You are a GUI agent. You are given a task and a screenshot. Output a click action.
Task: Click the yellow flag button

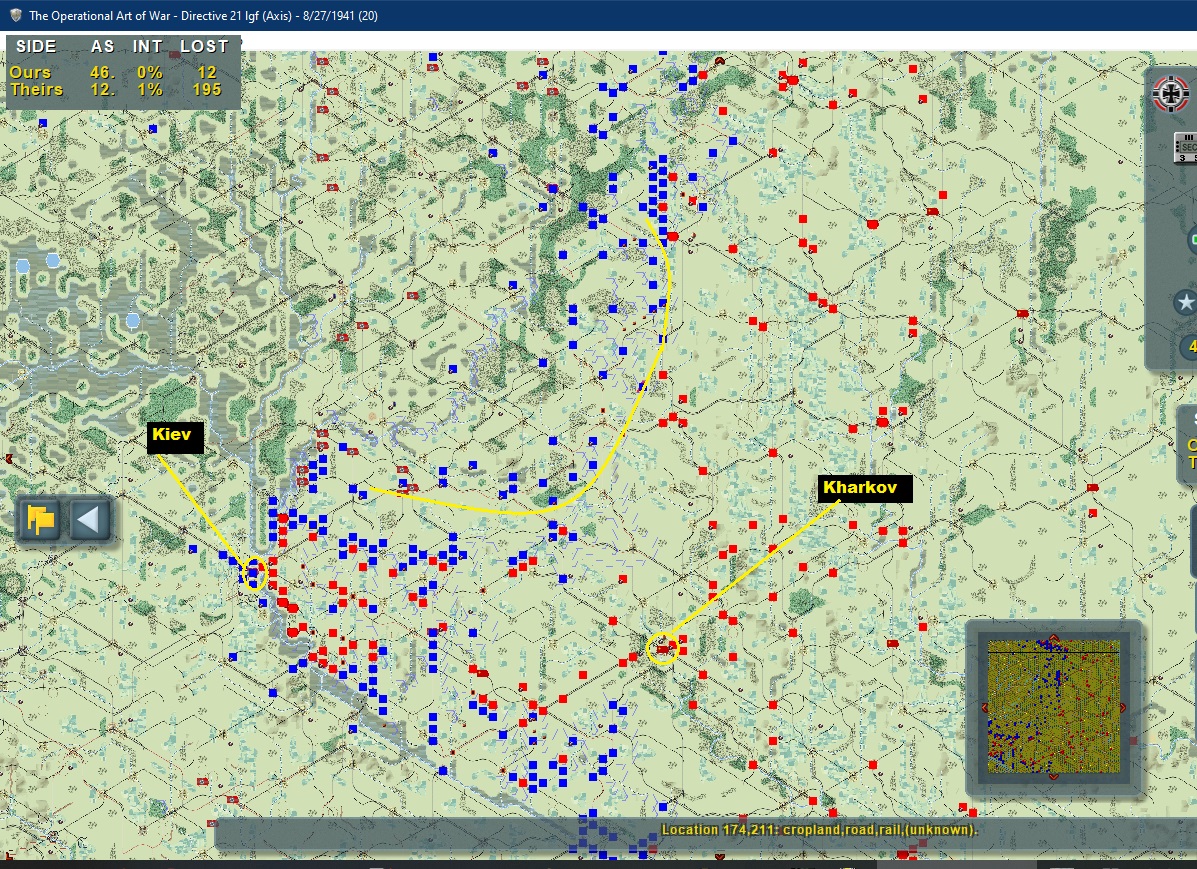coord(40,520)
